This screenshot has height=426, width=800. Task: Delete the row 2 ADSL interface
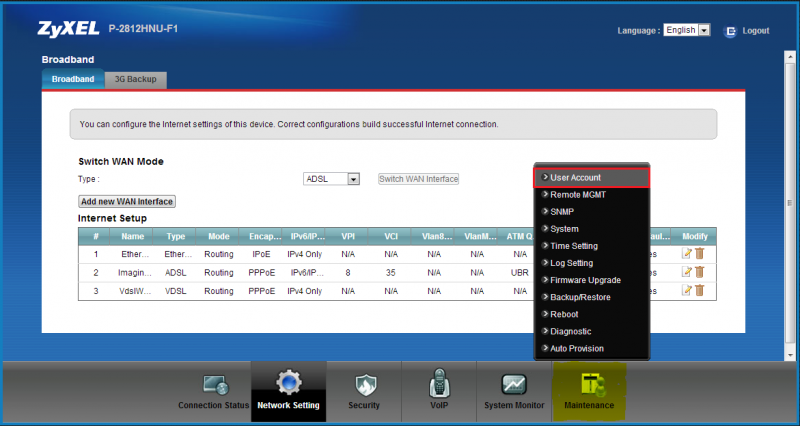point(699,272)
